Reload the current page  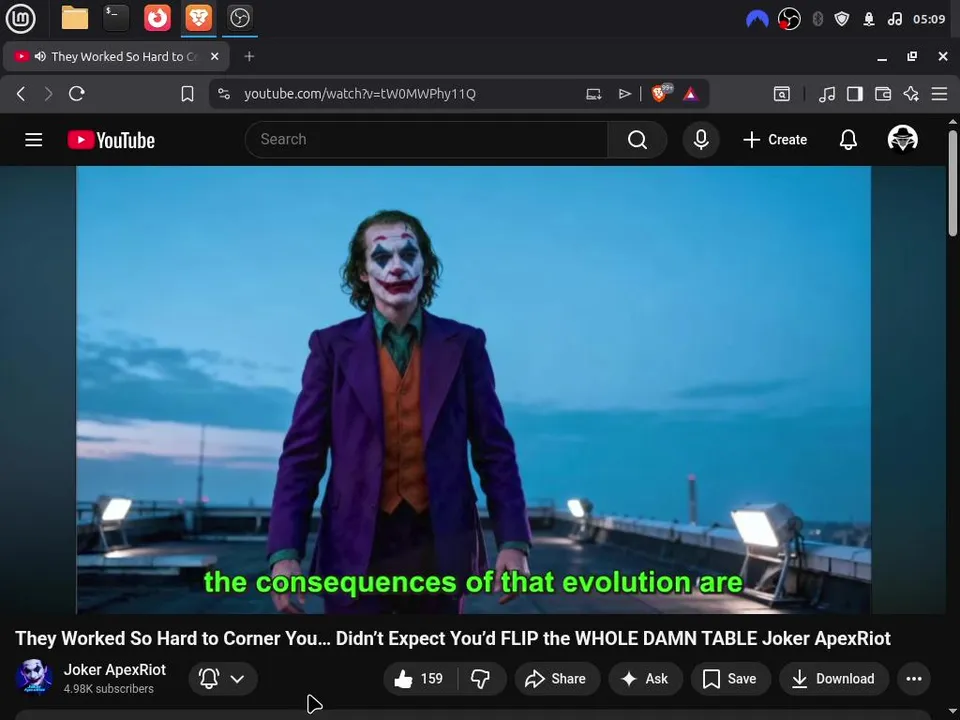coord(77,94)
